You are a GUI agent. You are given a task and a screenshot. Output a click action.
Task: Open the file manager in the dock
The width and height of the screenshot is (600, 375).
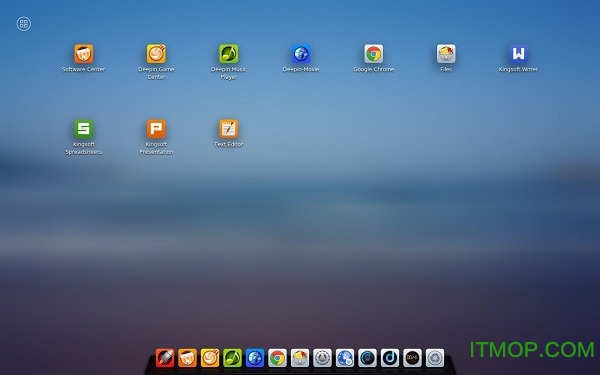click(x=300, y=358)
